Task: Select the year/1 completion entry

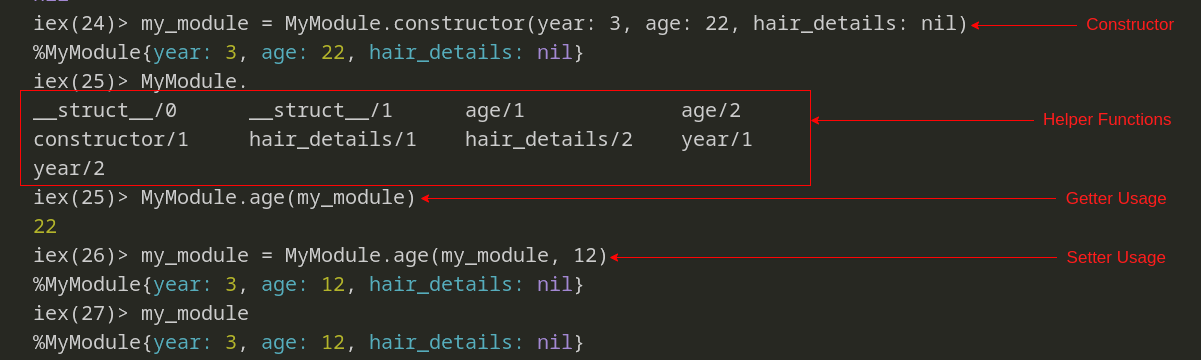Action: [717, 139]
